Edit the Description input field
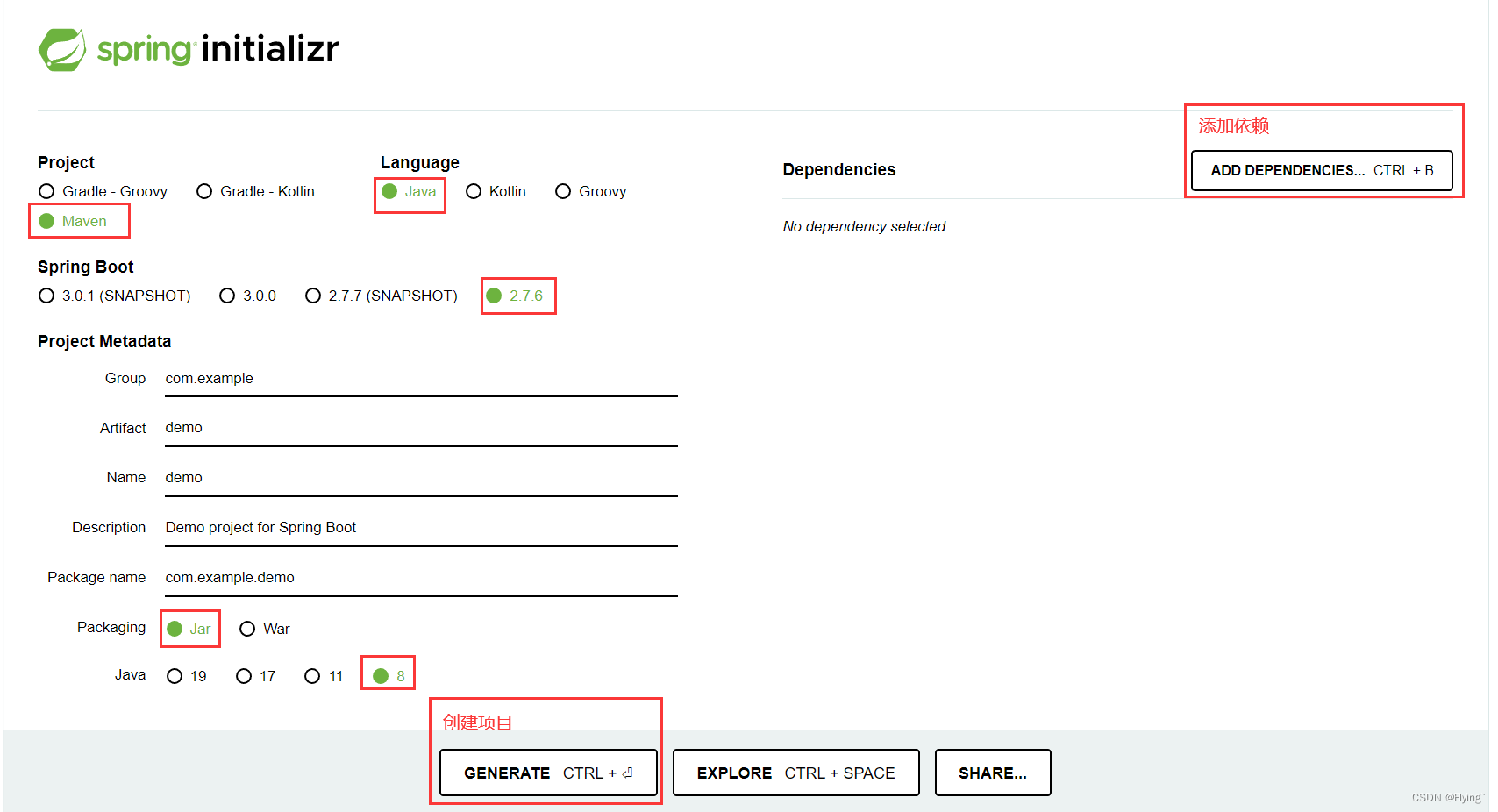This screenshot has width=1498, height=812. (x=421, y=528)
